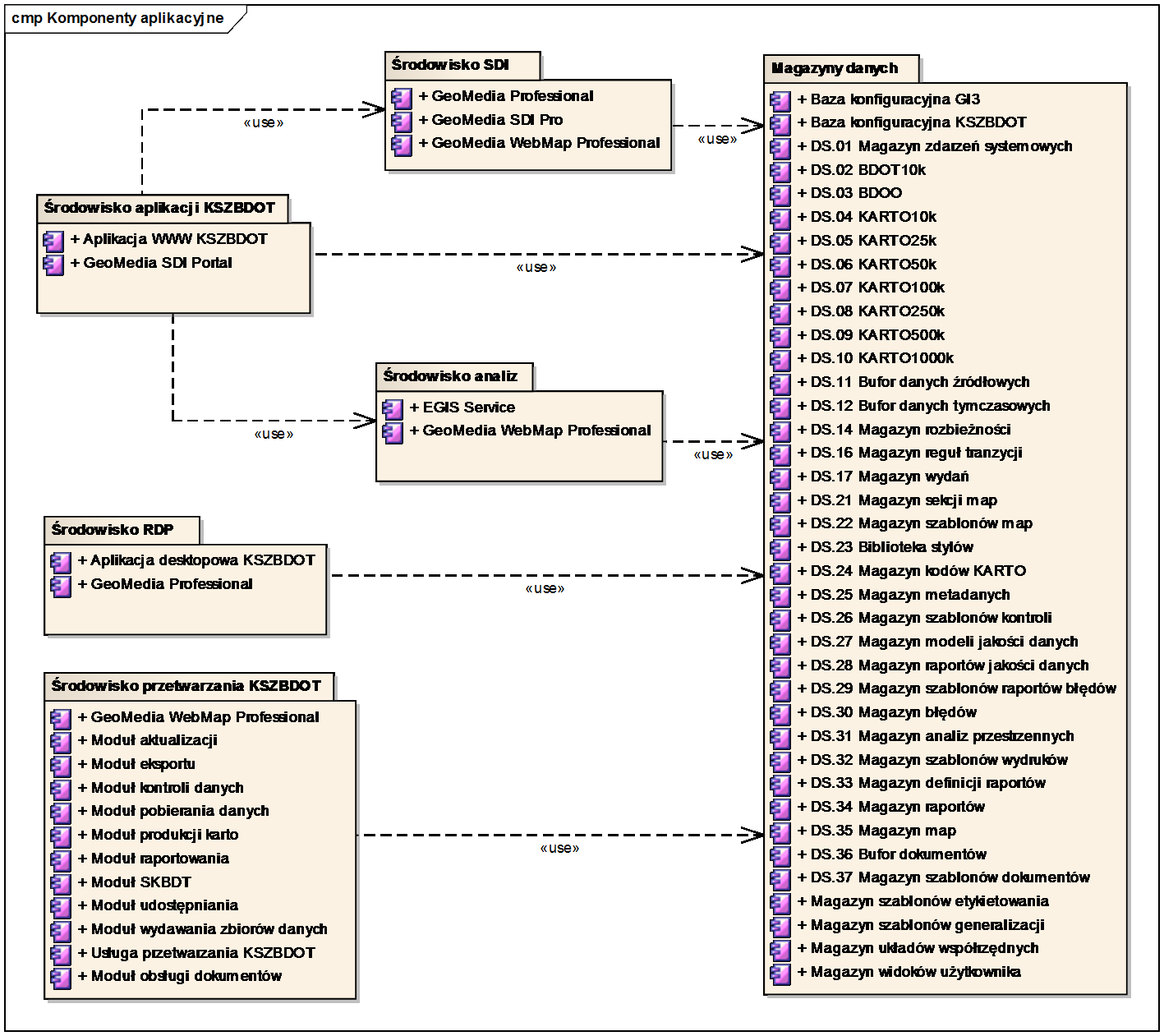The width and height of the screenshot is (1164, 1036).
Task: Select the DS.05 KARTO25k entry
Action: click(x=866, y=241)
